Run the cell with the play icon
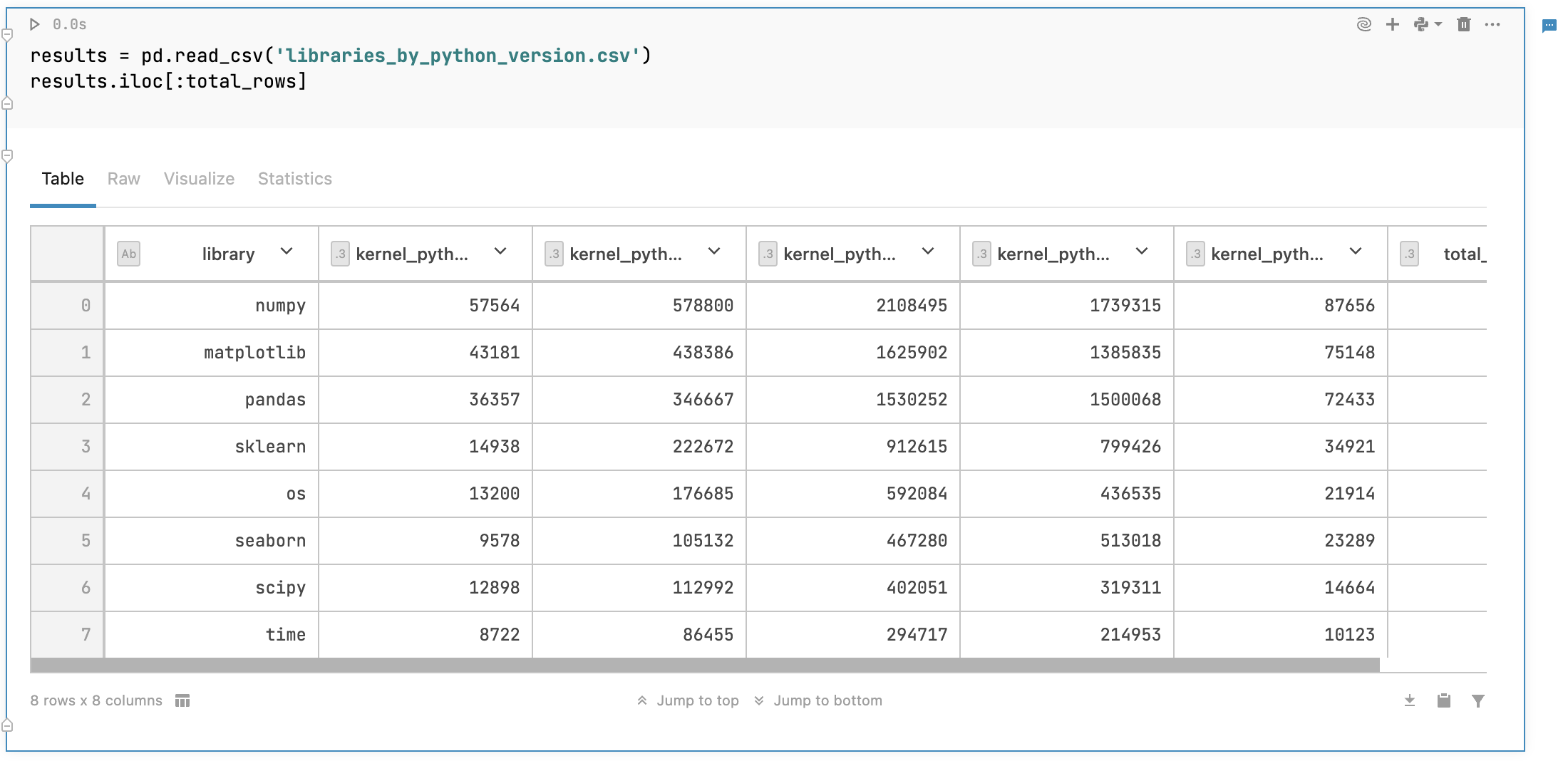Viewport: 1568px width, 761px height. click(x=34, y=24)
